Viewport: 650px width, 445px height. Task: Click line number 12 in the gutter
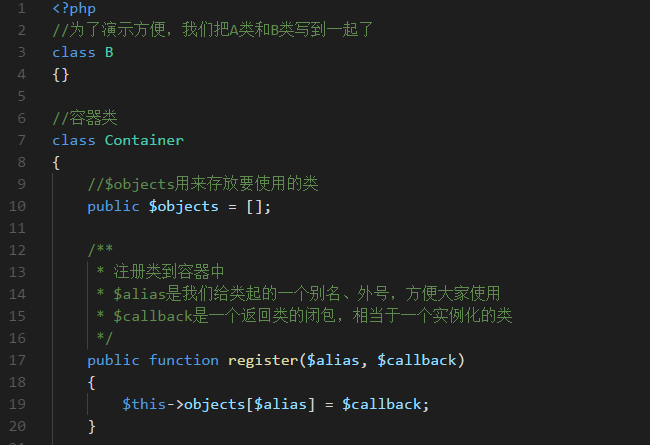(17, 228)
